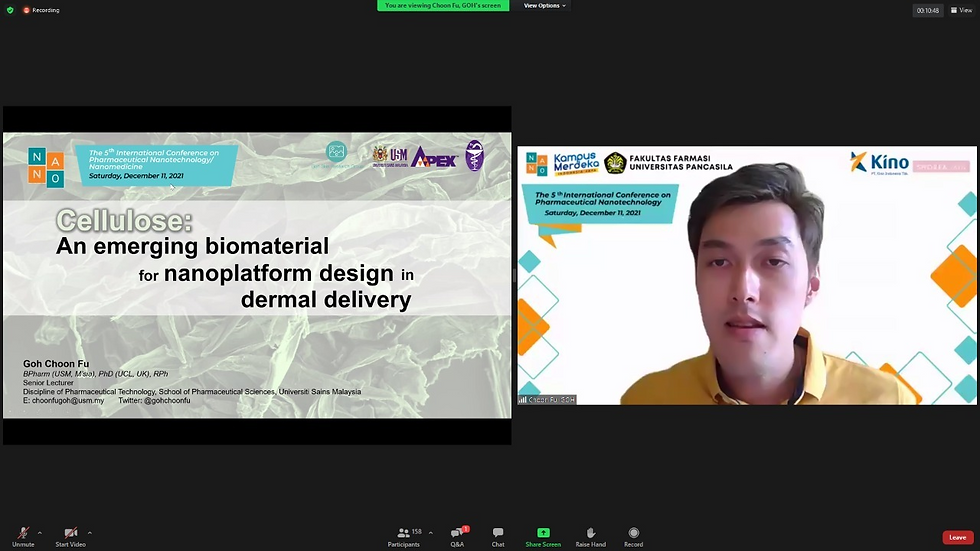Click the NANO logo on slide
The image size is (980, 551).
[46, 167]
